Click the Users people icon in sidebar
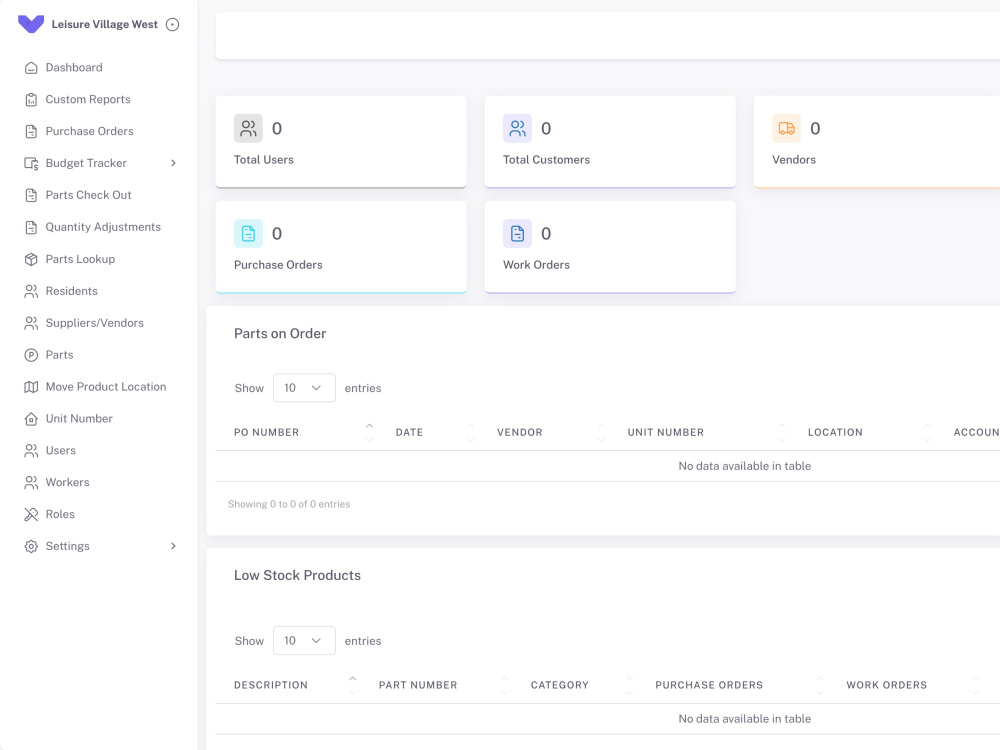The height and width of the screenshot is (750, 1000). click(x=31, y=450)
